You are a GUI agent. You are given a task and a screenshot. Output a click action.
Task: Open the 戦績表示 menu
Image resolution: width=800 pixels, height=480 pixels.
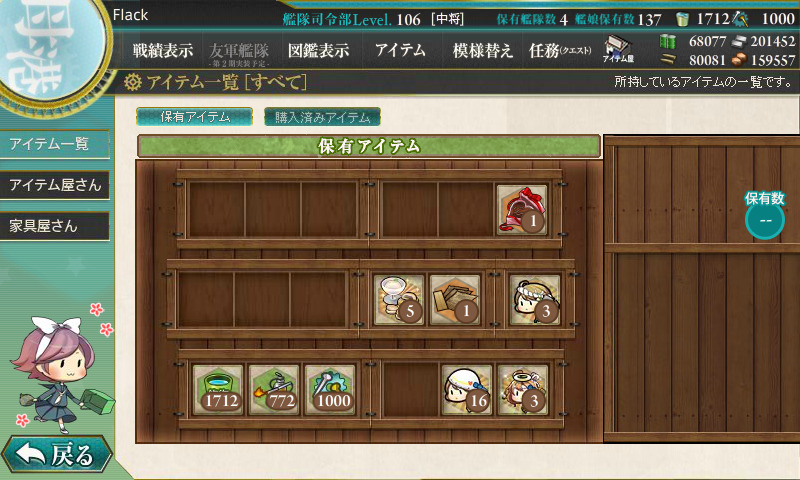click(163, 50)
